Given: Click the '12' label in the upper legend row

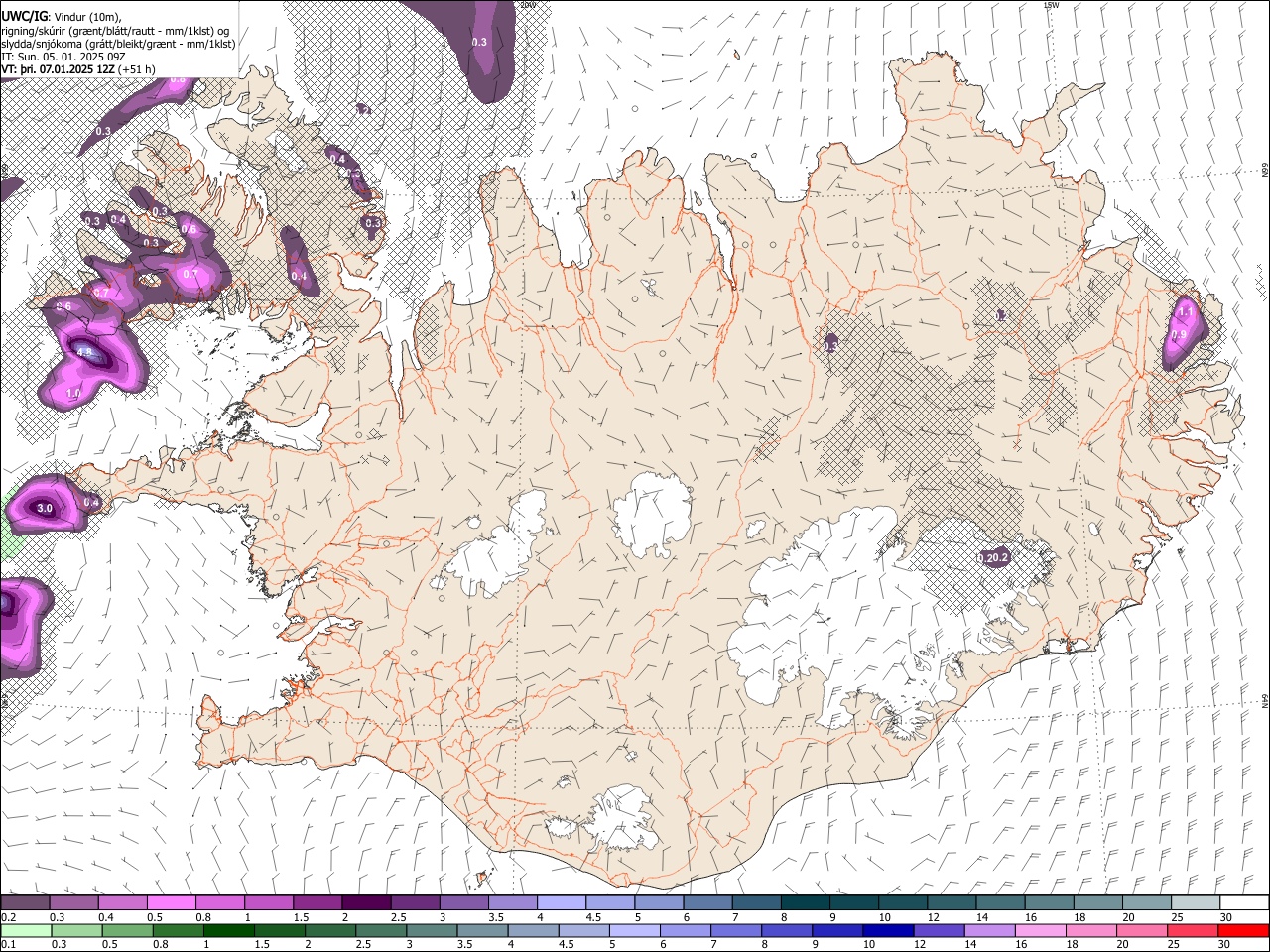Looking at the screenshot, I should coord(933,917).
